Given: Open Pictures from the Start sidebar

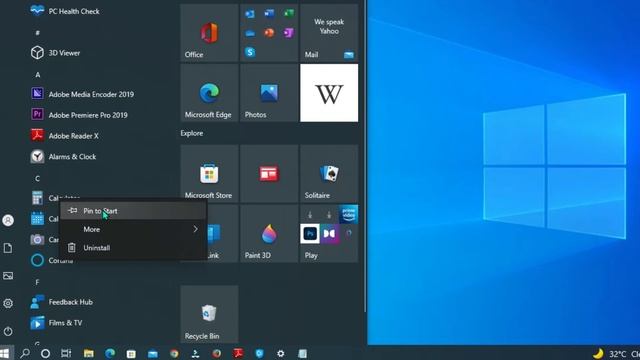Looking at the screenshot, I should (8, 276).
